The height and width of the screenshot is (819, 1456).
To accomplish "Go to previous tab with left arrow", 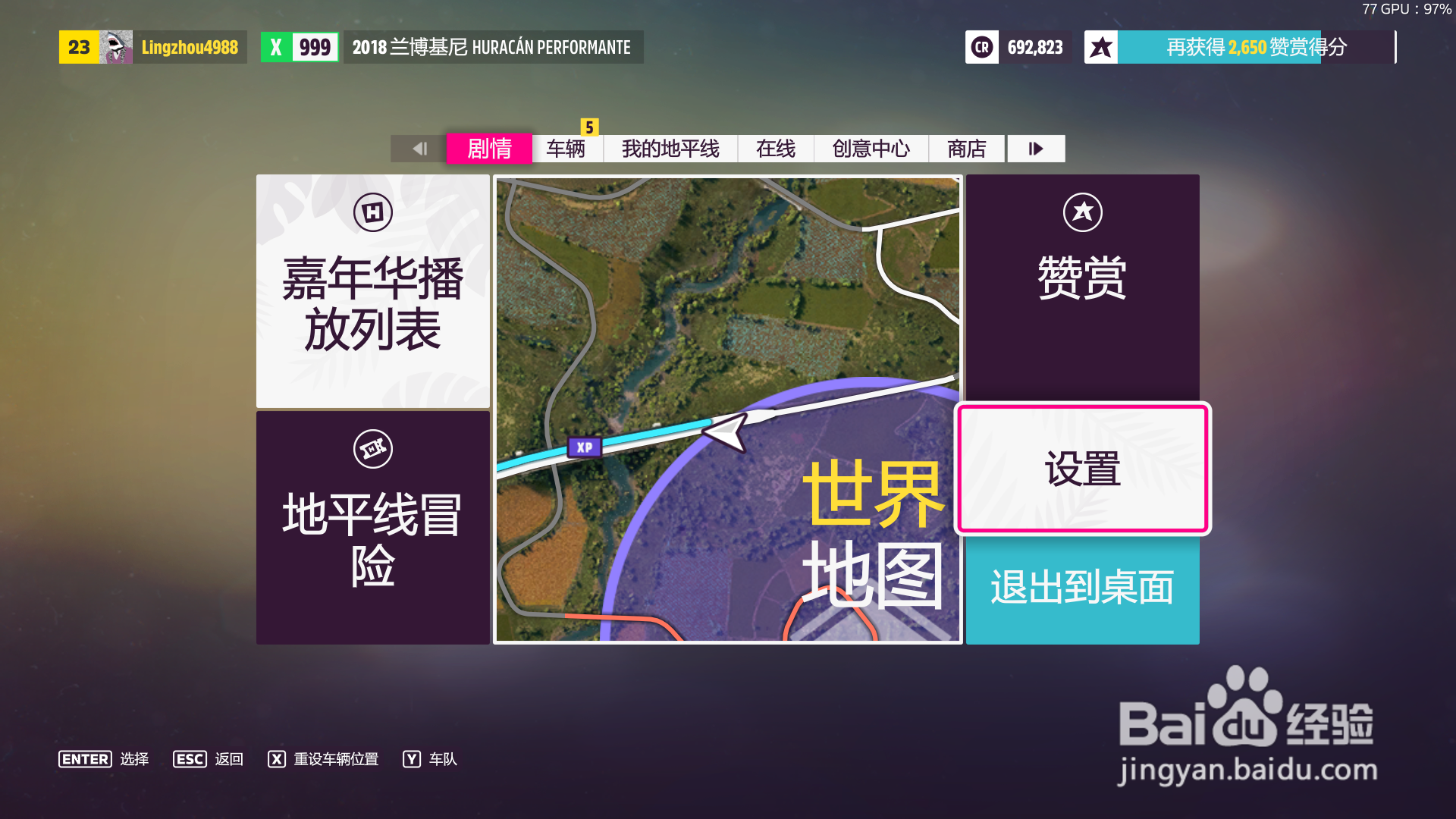I will (x=419, y=149).
